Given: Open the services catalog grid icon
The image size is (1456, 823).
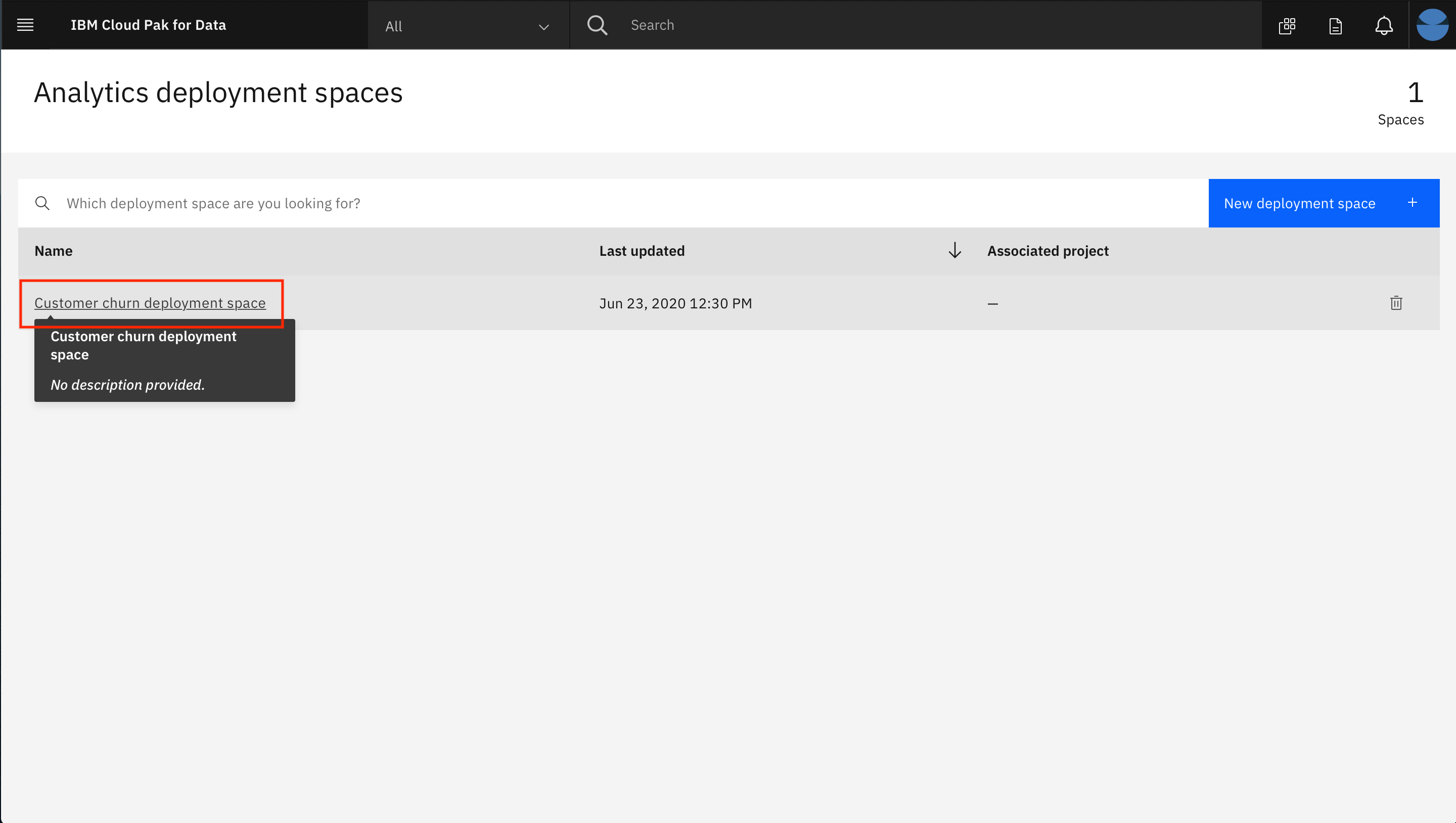Looking at the screenshot, I should (x=1287, y=25).
